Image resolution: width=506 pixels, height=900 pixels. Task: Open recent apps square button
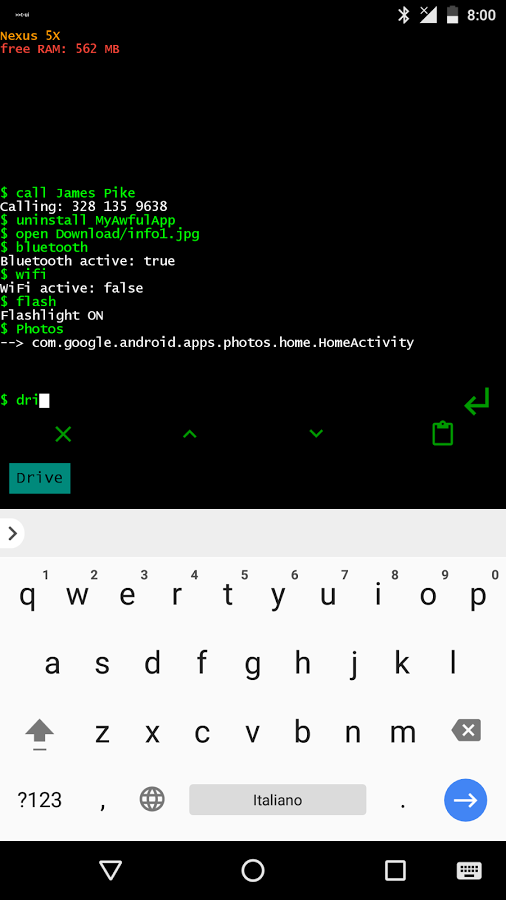[395, 871]
